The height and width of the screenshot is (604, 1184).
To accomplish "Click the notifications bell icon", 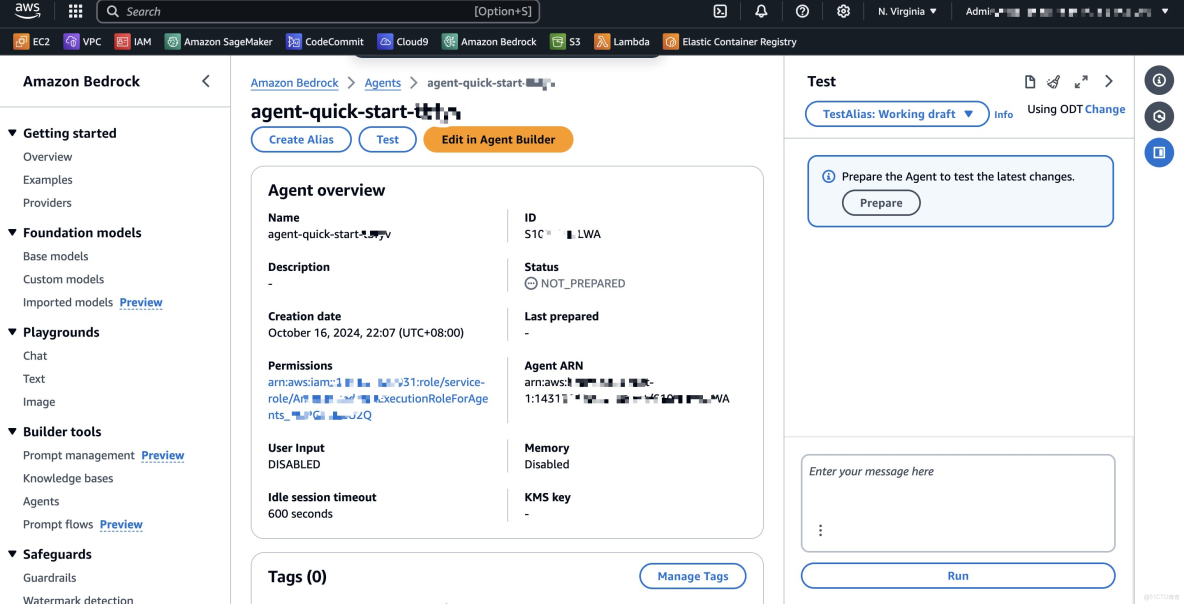I will [761, 11].
